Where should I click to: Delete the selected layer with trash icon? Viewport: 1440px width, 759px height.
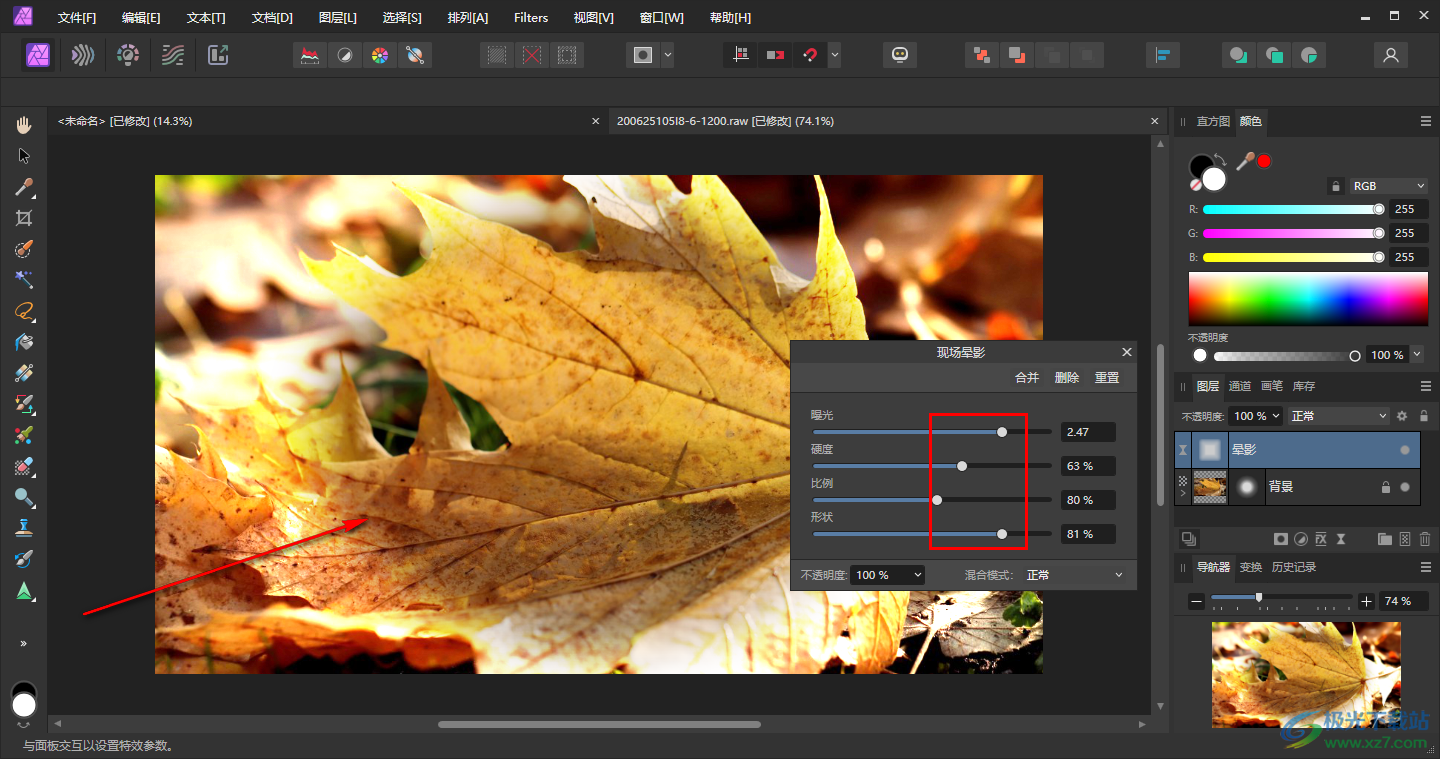pyautogui.click(x=1425, y=539)
